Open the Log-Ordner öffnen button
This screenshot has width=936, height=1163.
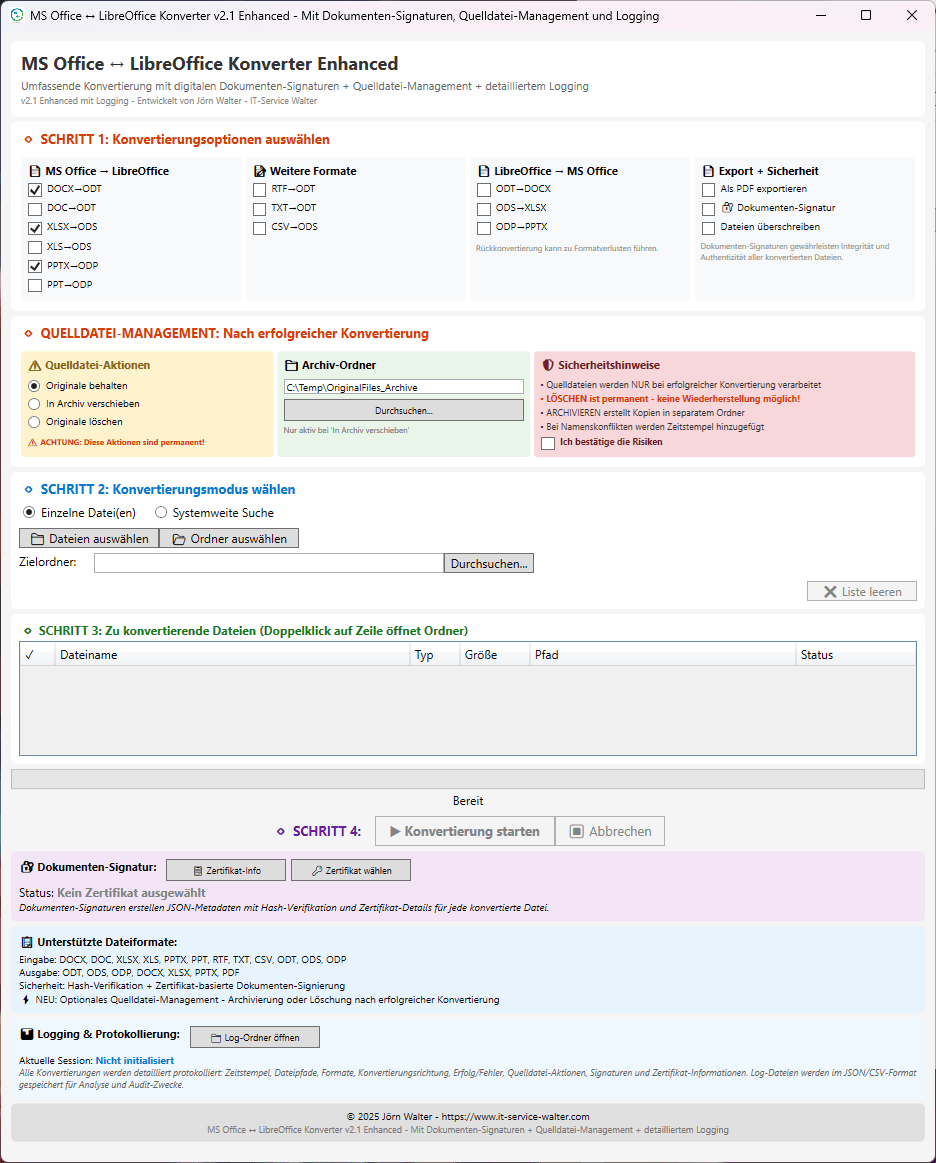point(254,1038)
